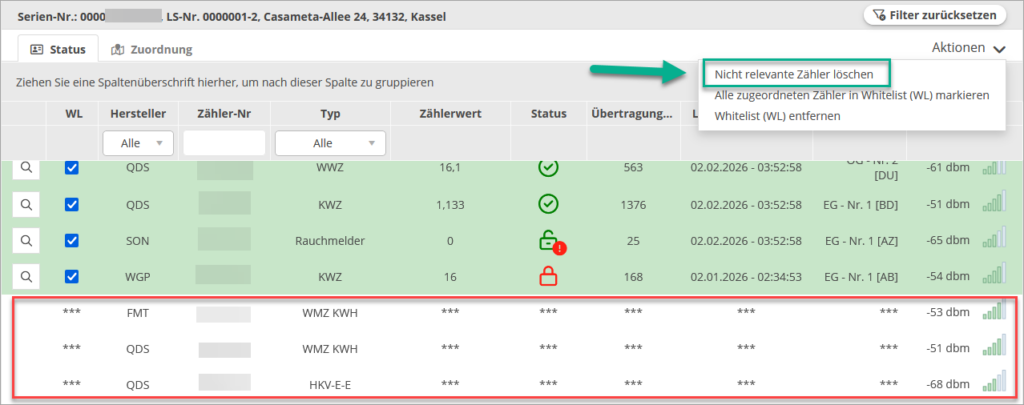Collapse the Aktionen dropdown menu
This screenshot has height=405, width=1024.
[x=968, y=48]
